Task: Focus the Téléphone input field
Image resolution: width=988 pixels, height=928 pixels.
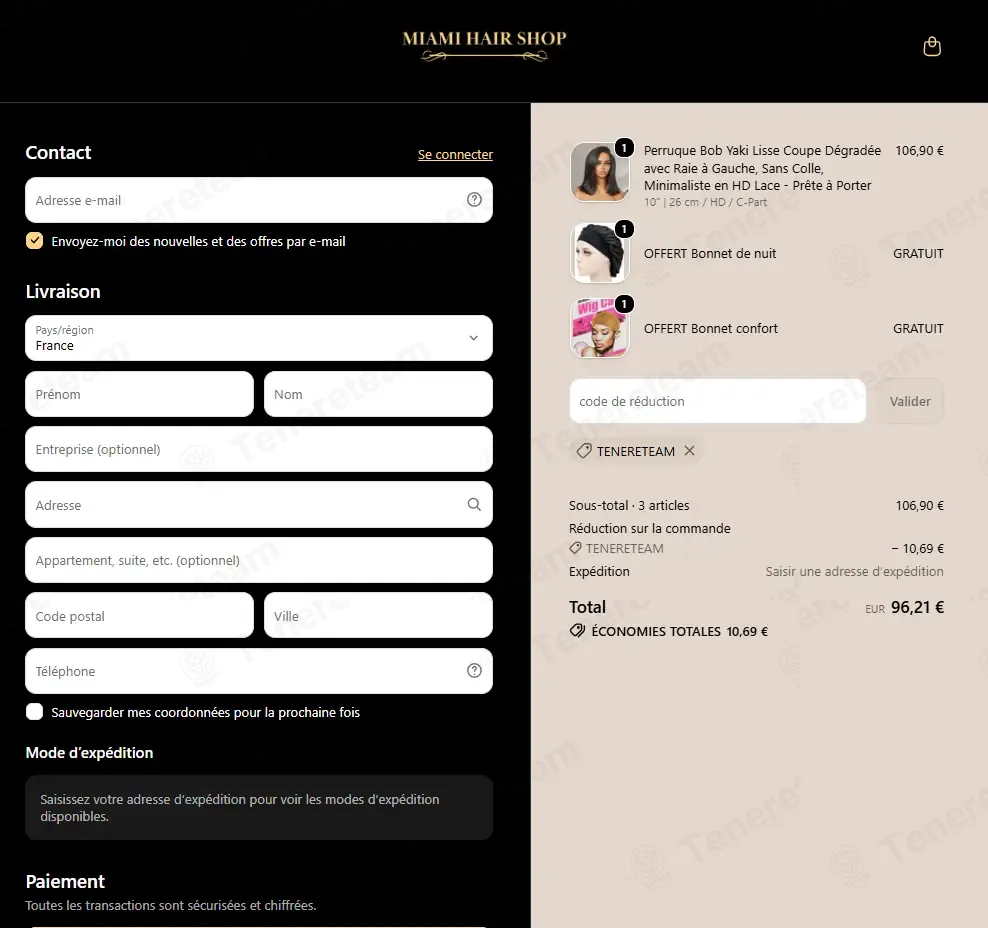Action: point(259,671)
